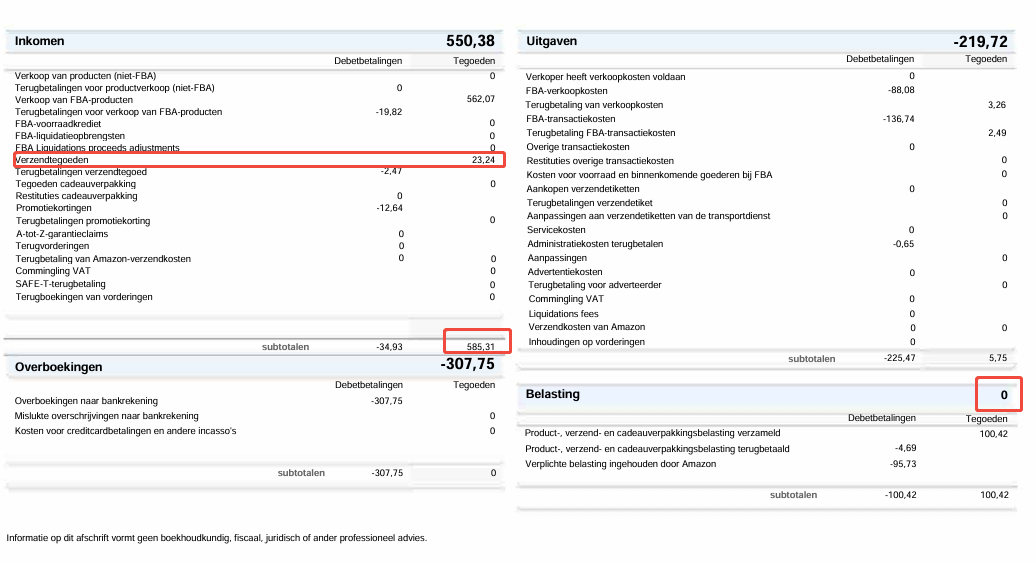This screenshot has height=563, width=1036.
Task: Click Overboekingen naar bankrekening row
Action: coord(88,400)
